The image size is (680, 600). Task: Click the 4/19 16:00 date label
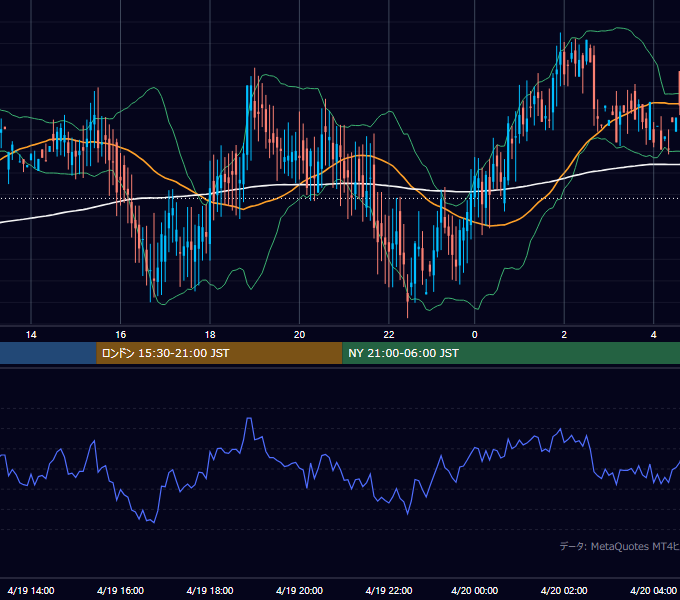pos(121,590)
